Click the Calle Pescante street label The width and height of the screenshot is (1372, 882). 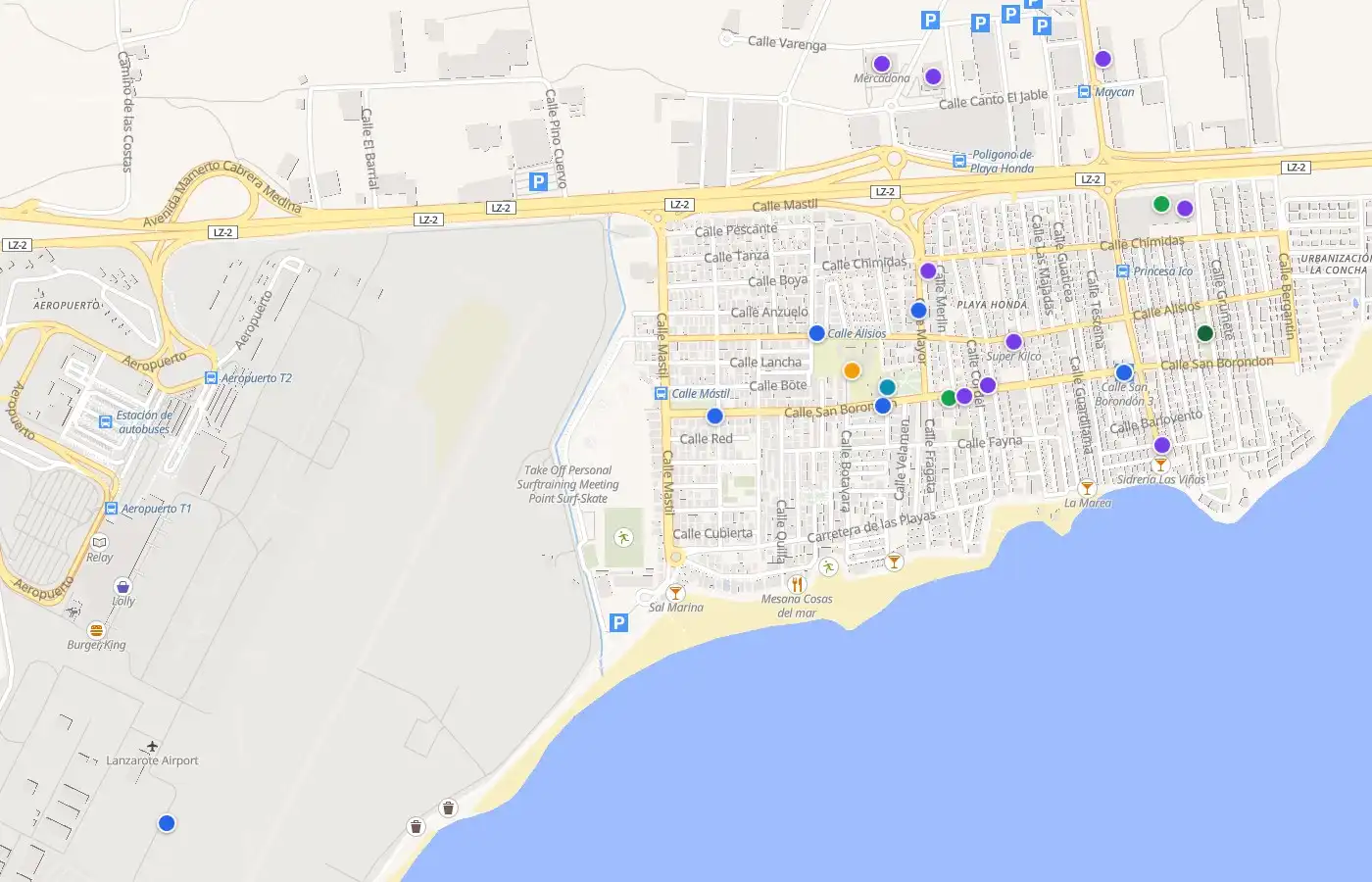pyautogui.click(x=736, y=230)
